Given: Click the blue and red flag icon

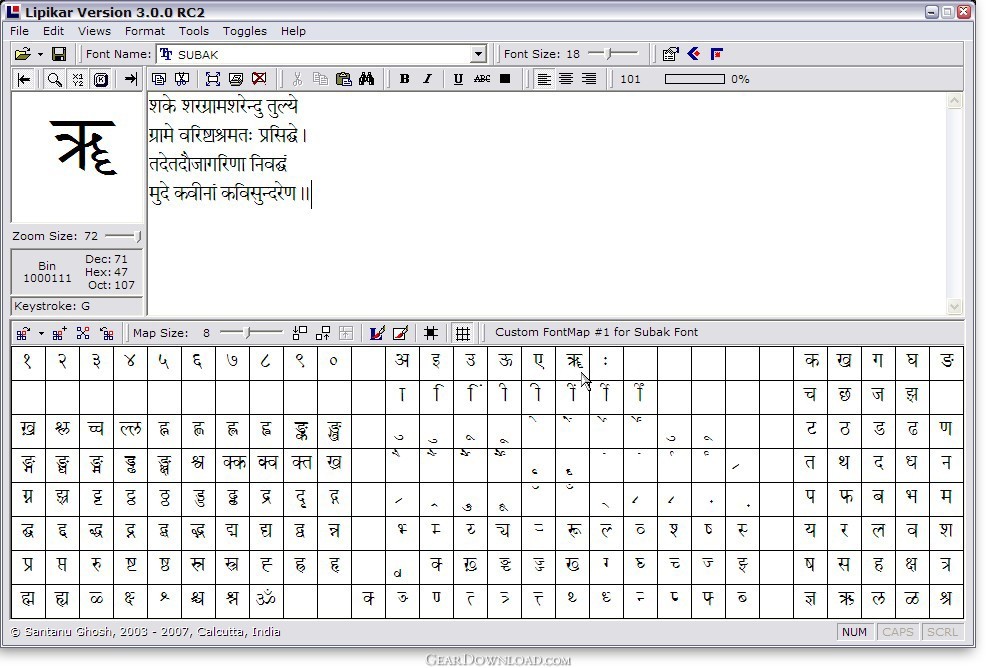Looking at the screenshot, I should [x=717, y=54].
